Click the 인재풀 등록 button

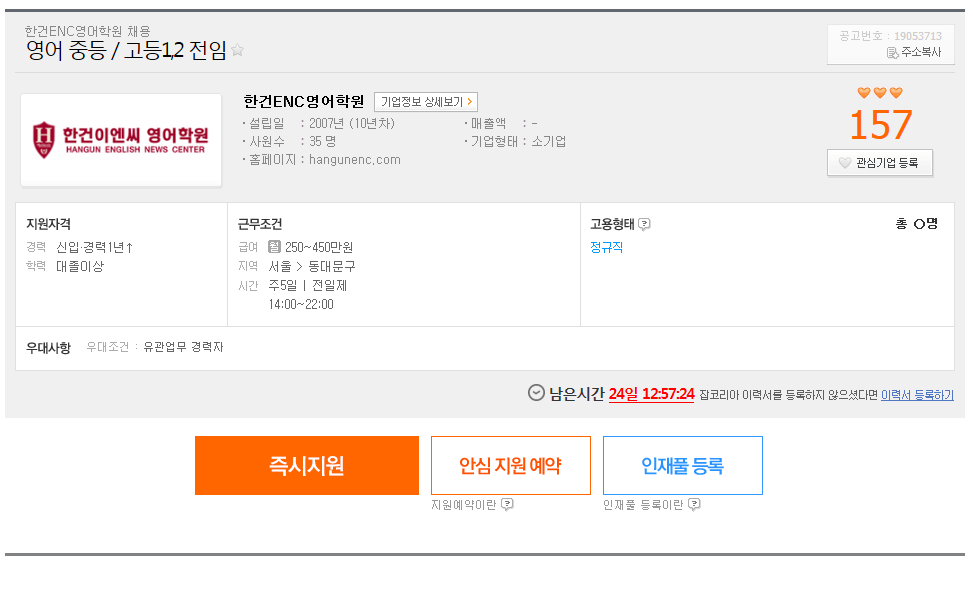tap(683, 465)
